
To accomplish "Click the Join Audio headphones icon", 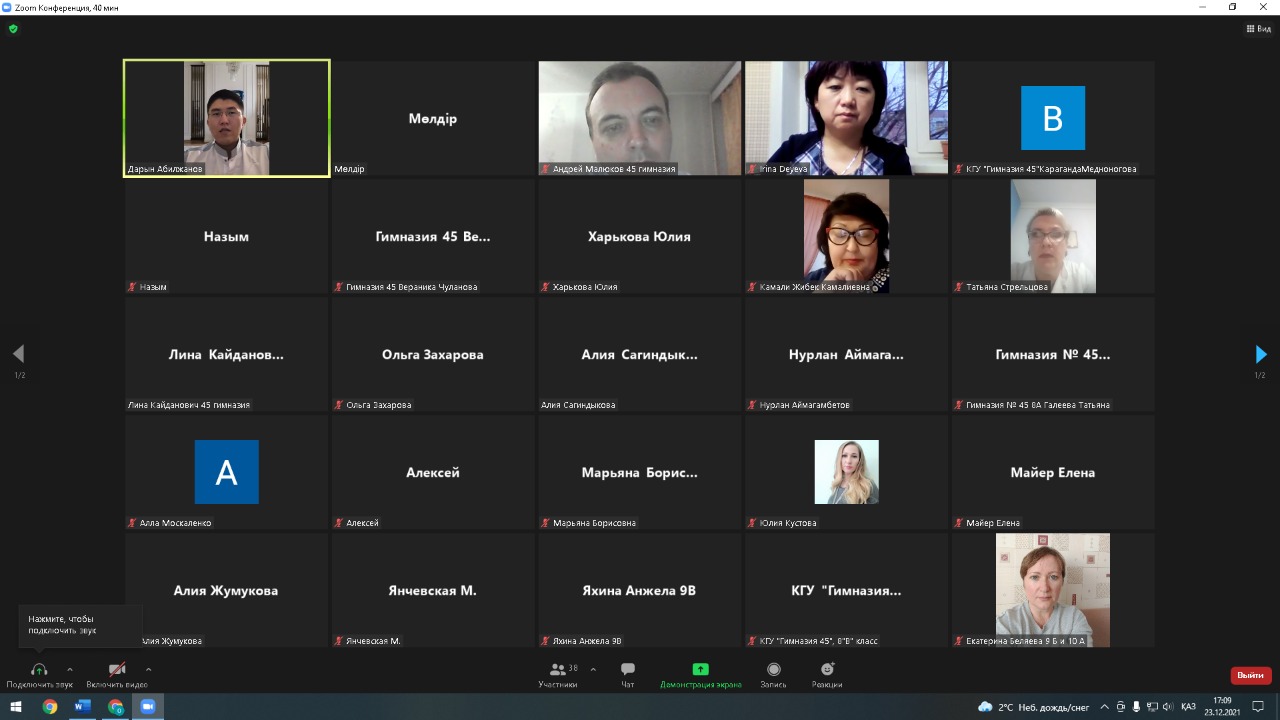I will pos(39,670).
